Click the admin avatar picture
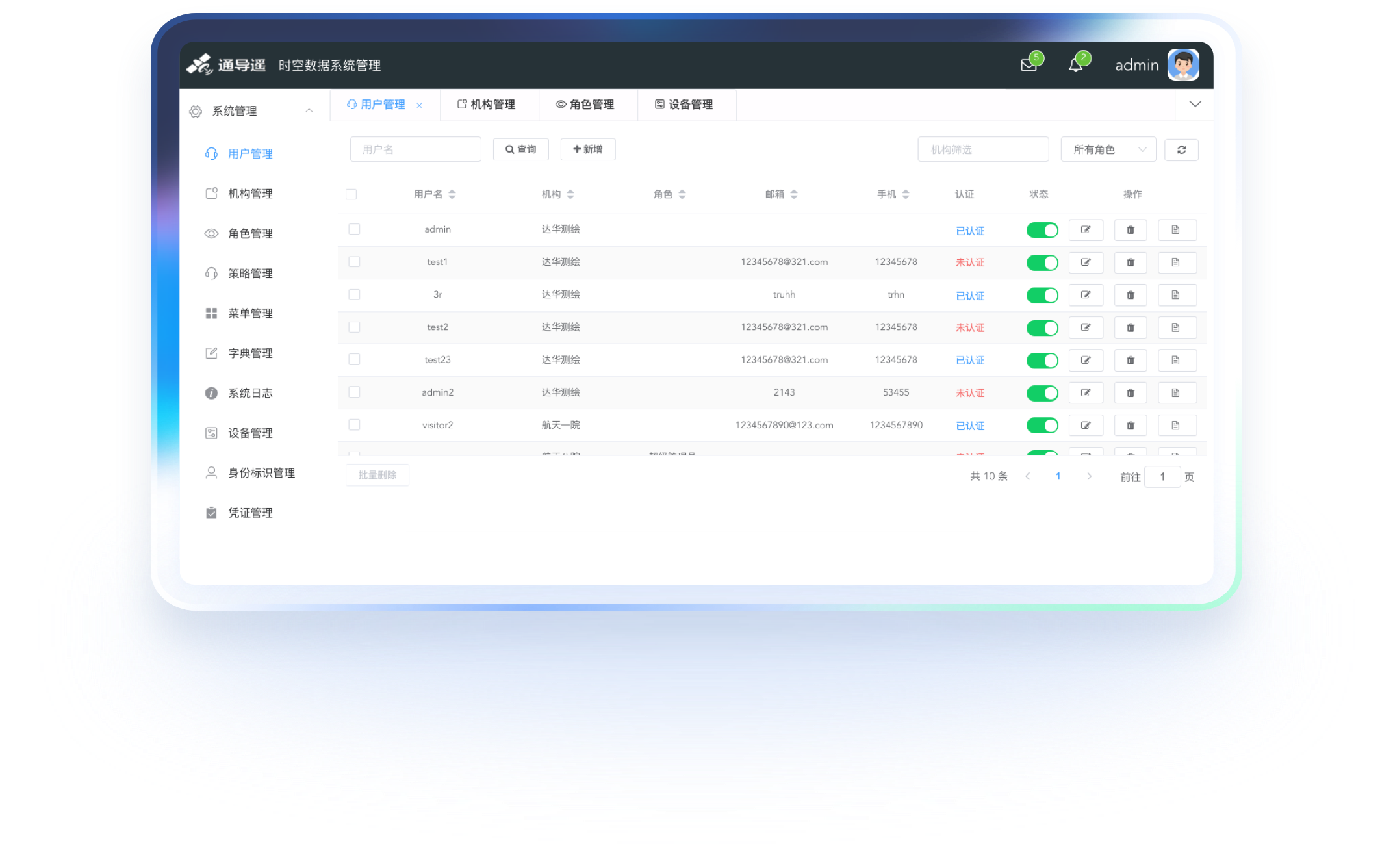 point(1182,65)
